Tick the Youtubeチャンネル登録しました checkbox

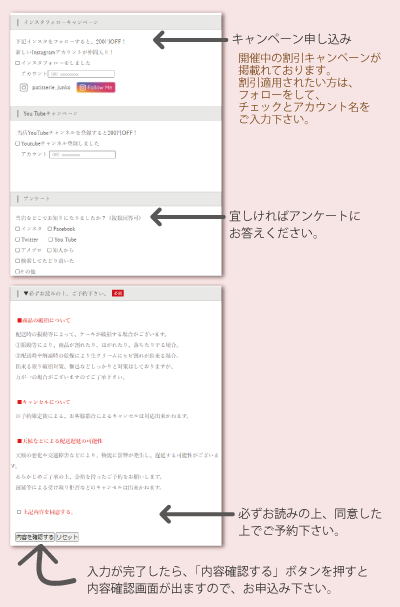[17, 143]
